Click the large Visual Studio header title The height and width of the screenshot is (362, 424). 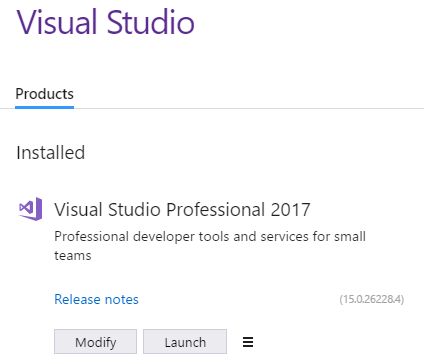click(x=105, y=22)
